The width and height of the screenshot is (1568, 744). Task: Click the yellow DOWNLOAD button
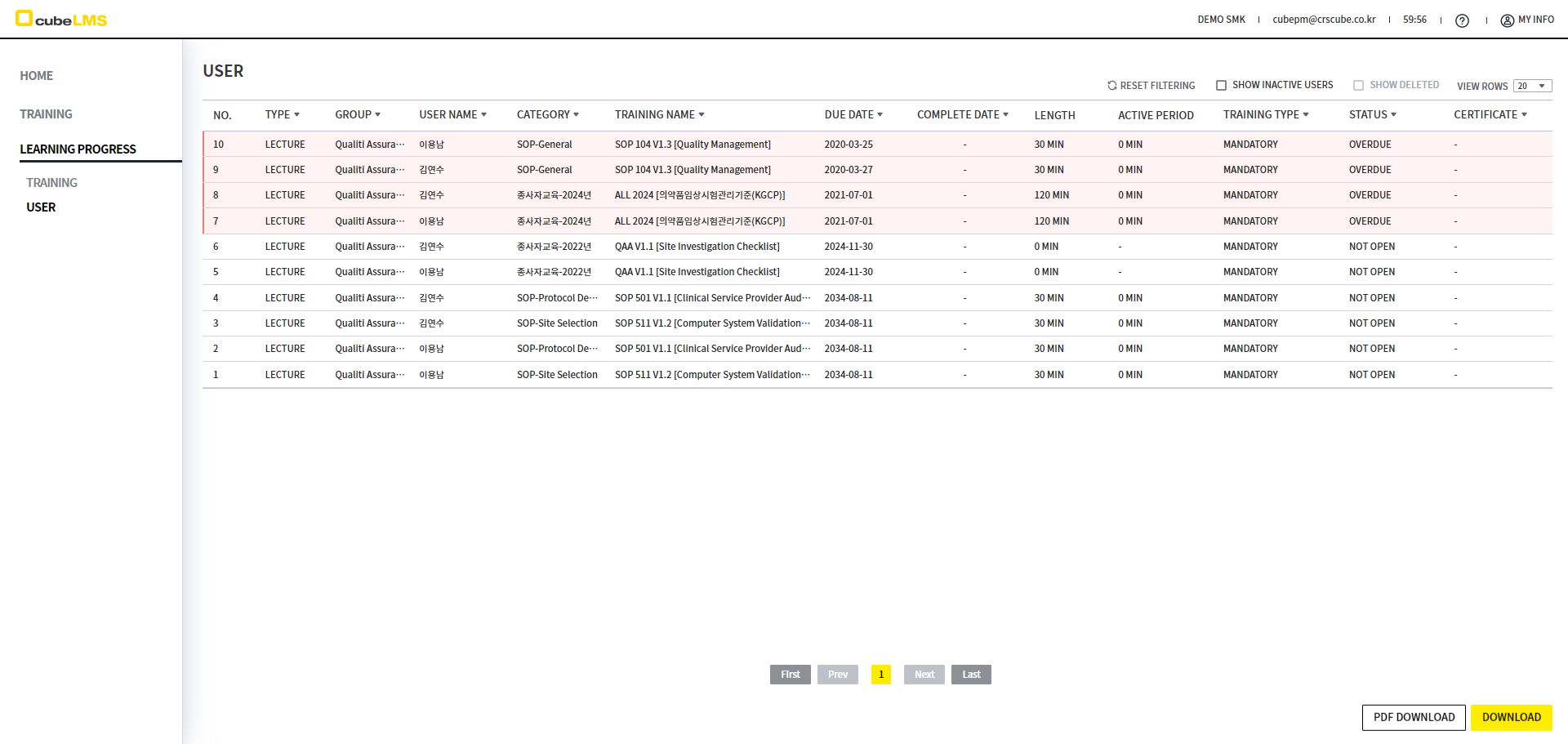pos(1511,717)
